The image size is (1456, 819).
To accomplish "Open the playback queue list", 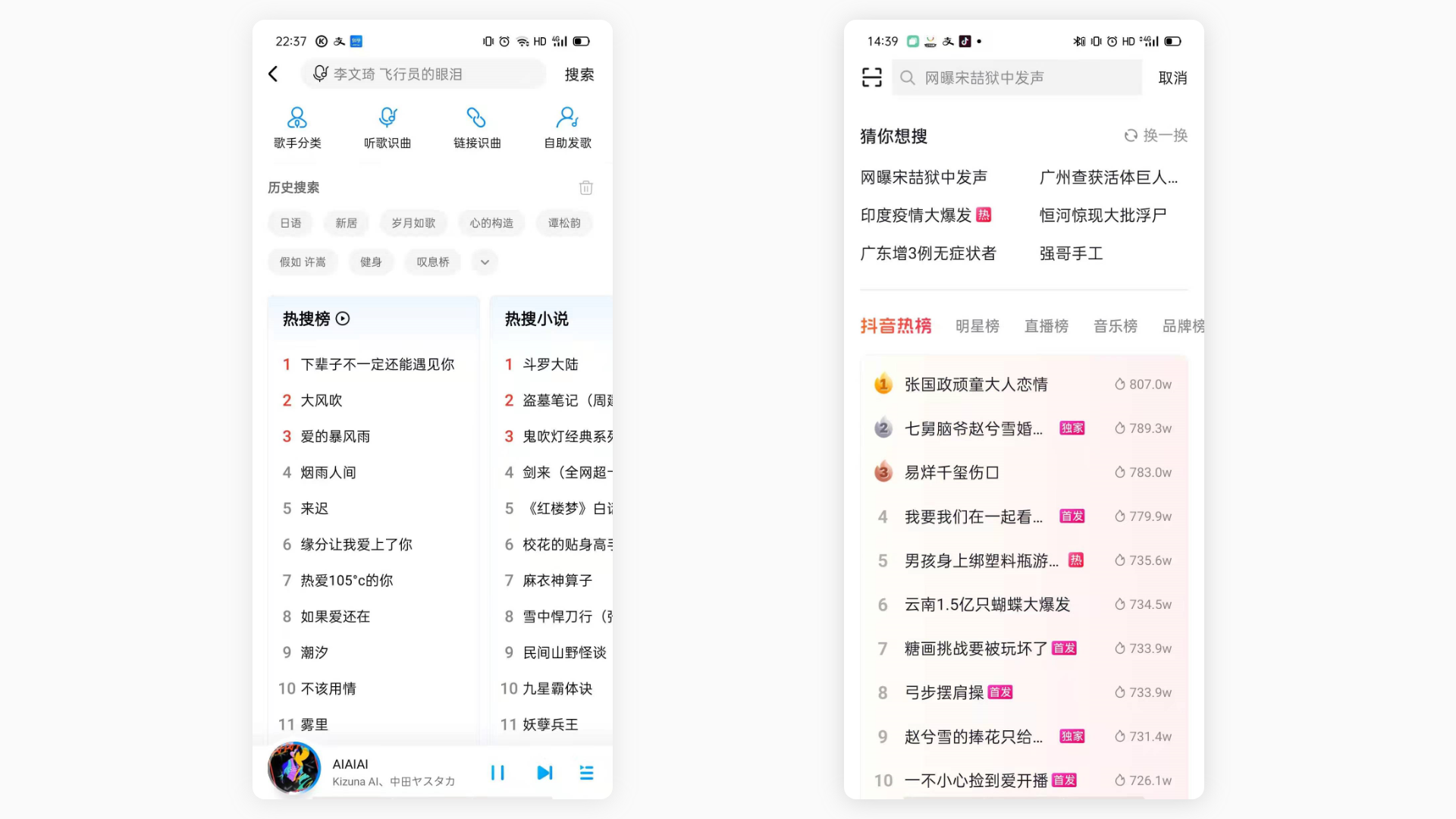I will 587,773.
